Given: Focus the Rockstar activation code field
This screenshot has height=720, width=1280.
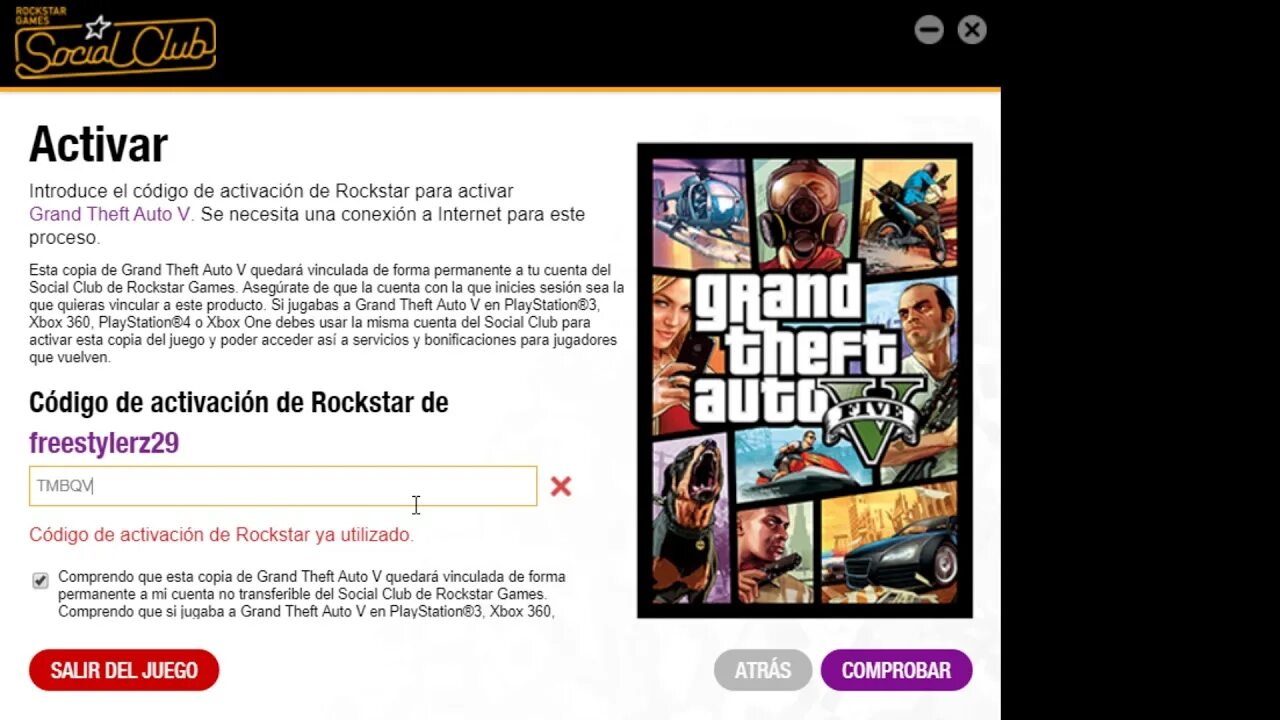Looking at the screenshot, I should (283, 486).
